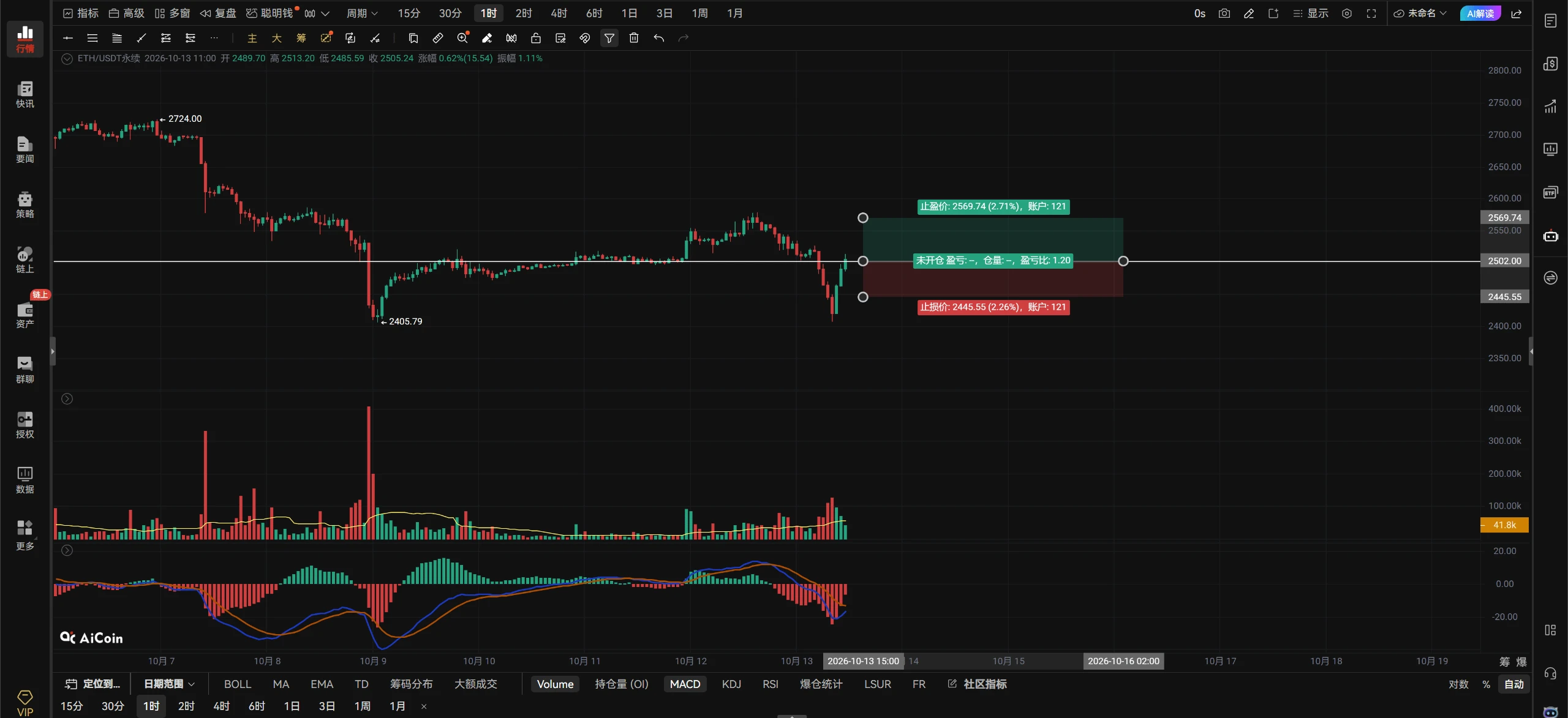1568x718 pixels.
Task: Click the bookmark icon in drawing toolbar
Action: point(413,38)
